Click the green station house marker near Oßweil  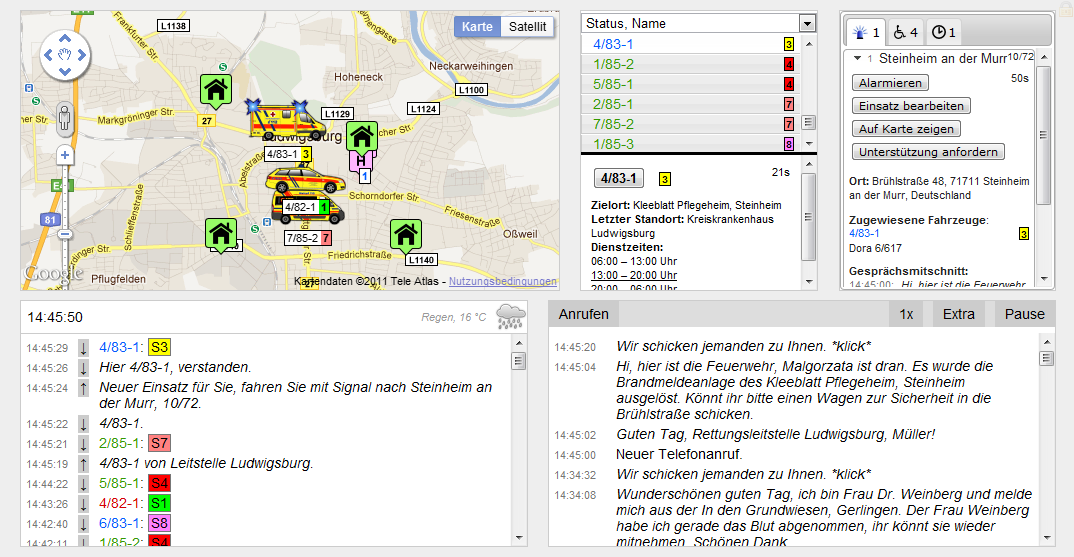(x=405, y=236)
